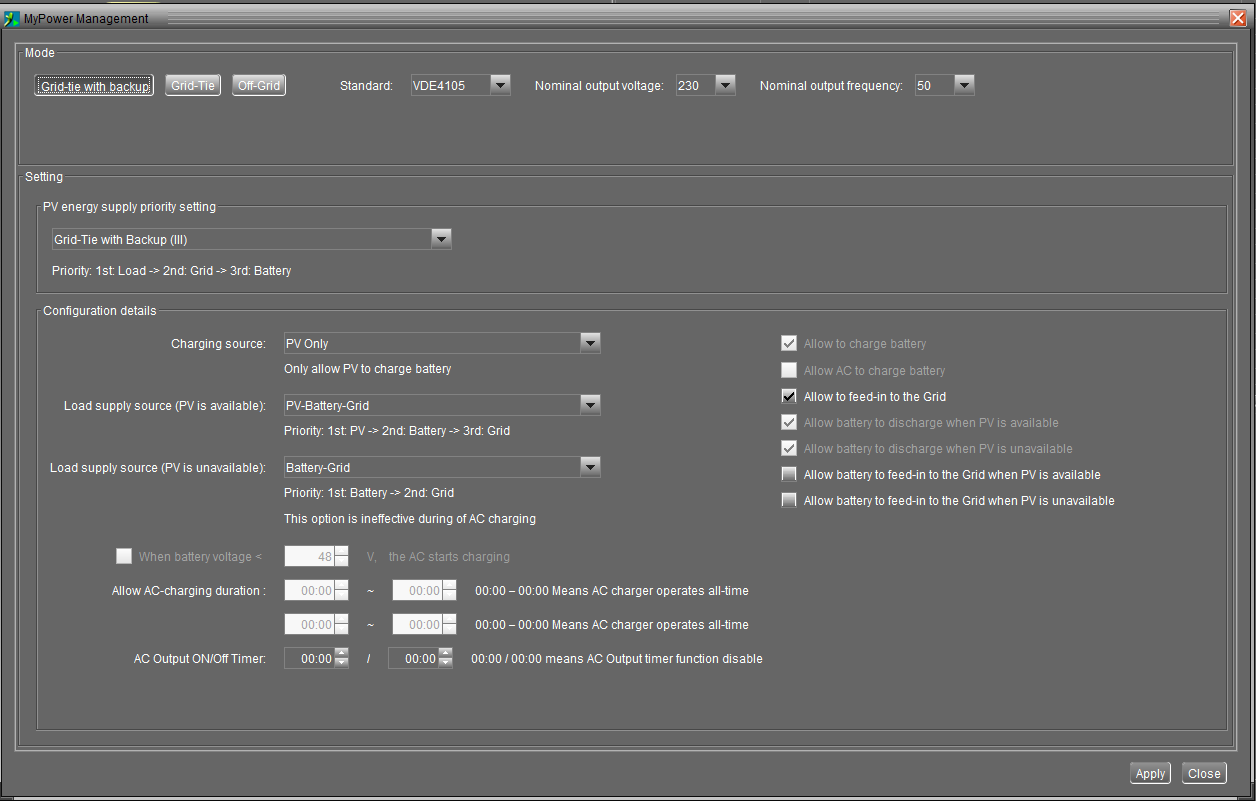This screenshot has width=1256, height=801.
Task: Enable battery feed-in when PV is unavailable
Action: [x=790, y=501]
